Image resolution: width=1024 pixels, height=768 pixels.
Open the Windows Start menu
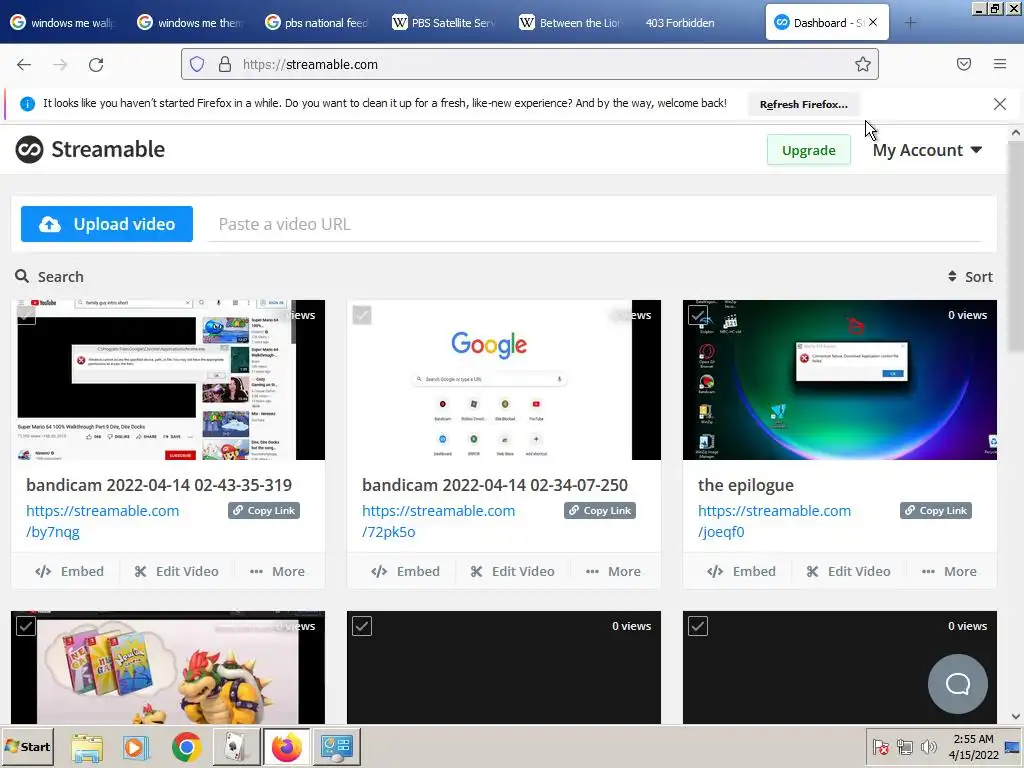[x=27, y=747]
